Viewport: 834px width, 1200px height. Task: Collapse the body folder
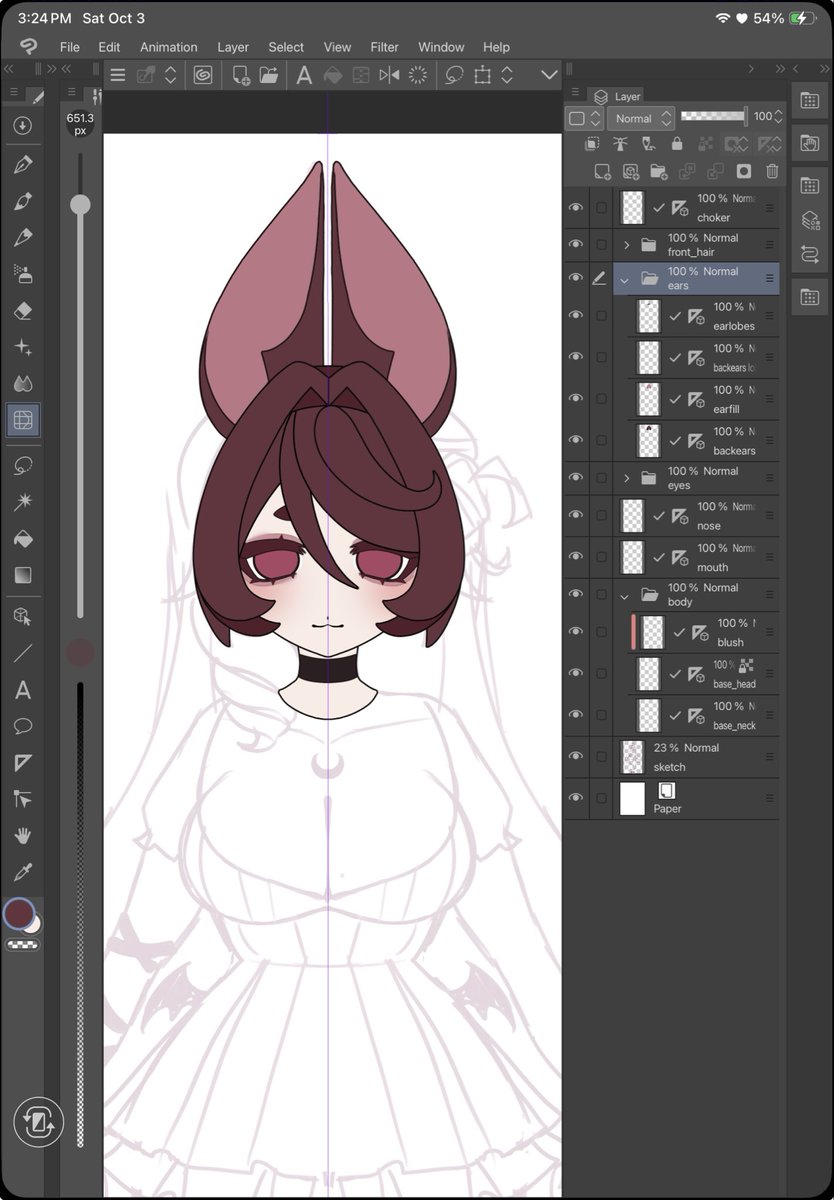click(x=625, y=595)
